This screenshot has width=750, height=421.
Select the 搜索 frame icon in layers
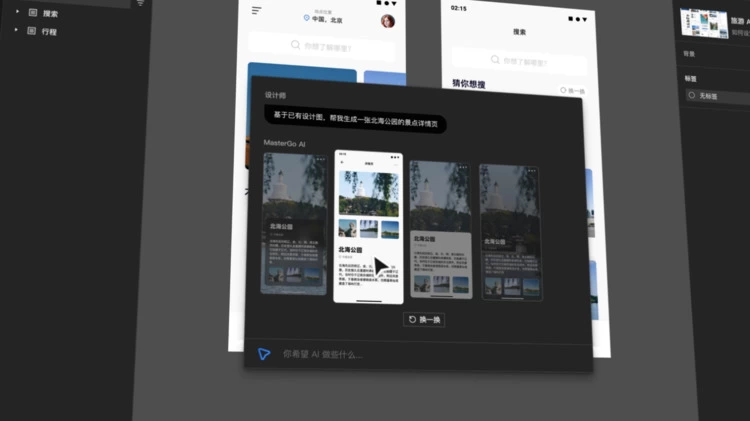32,12
